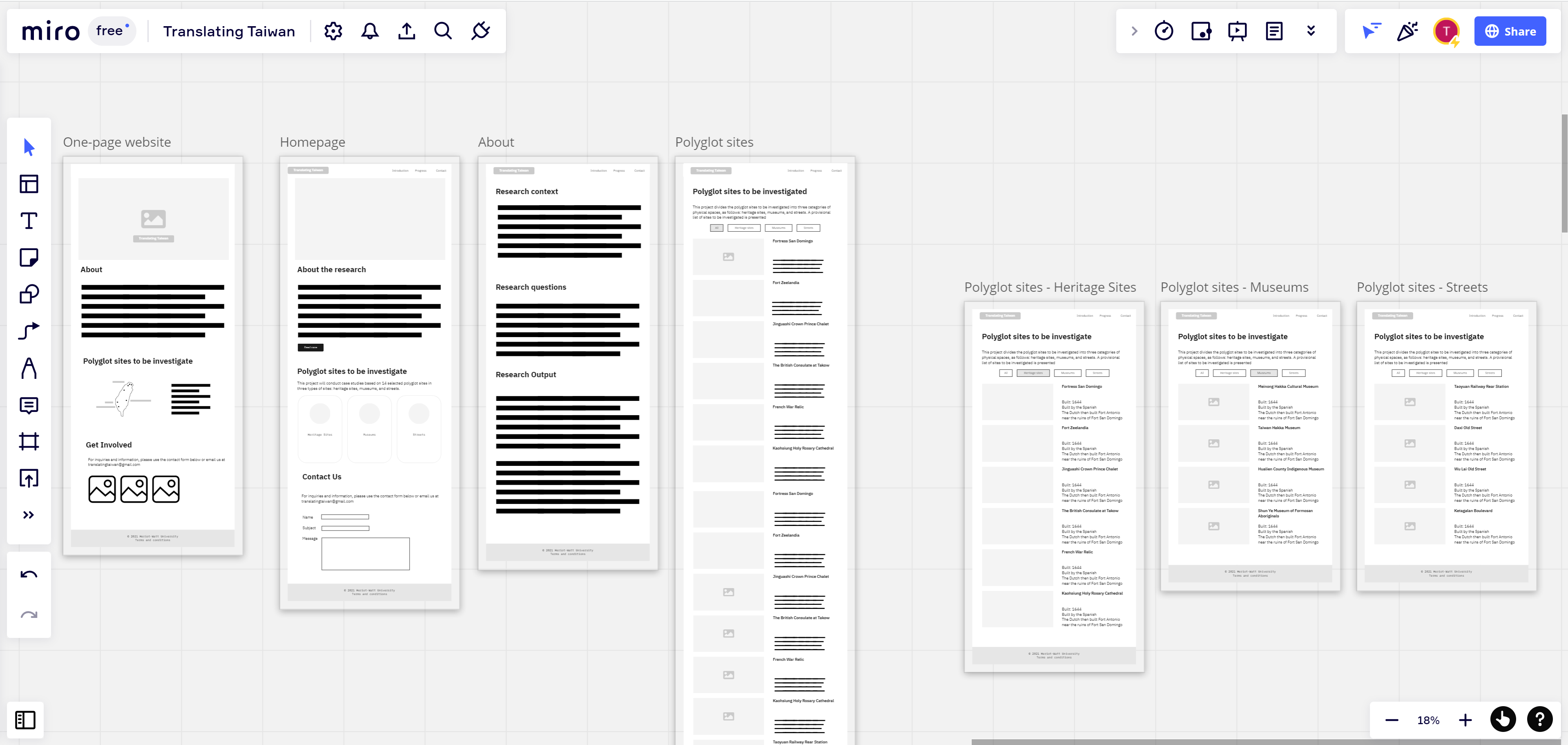
Task: Collapse the collaboration toolbar arrow
Action: point(1134,31)
